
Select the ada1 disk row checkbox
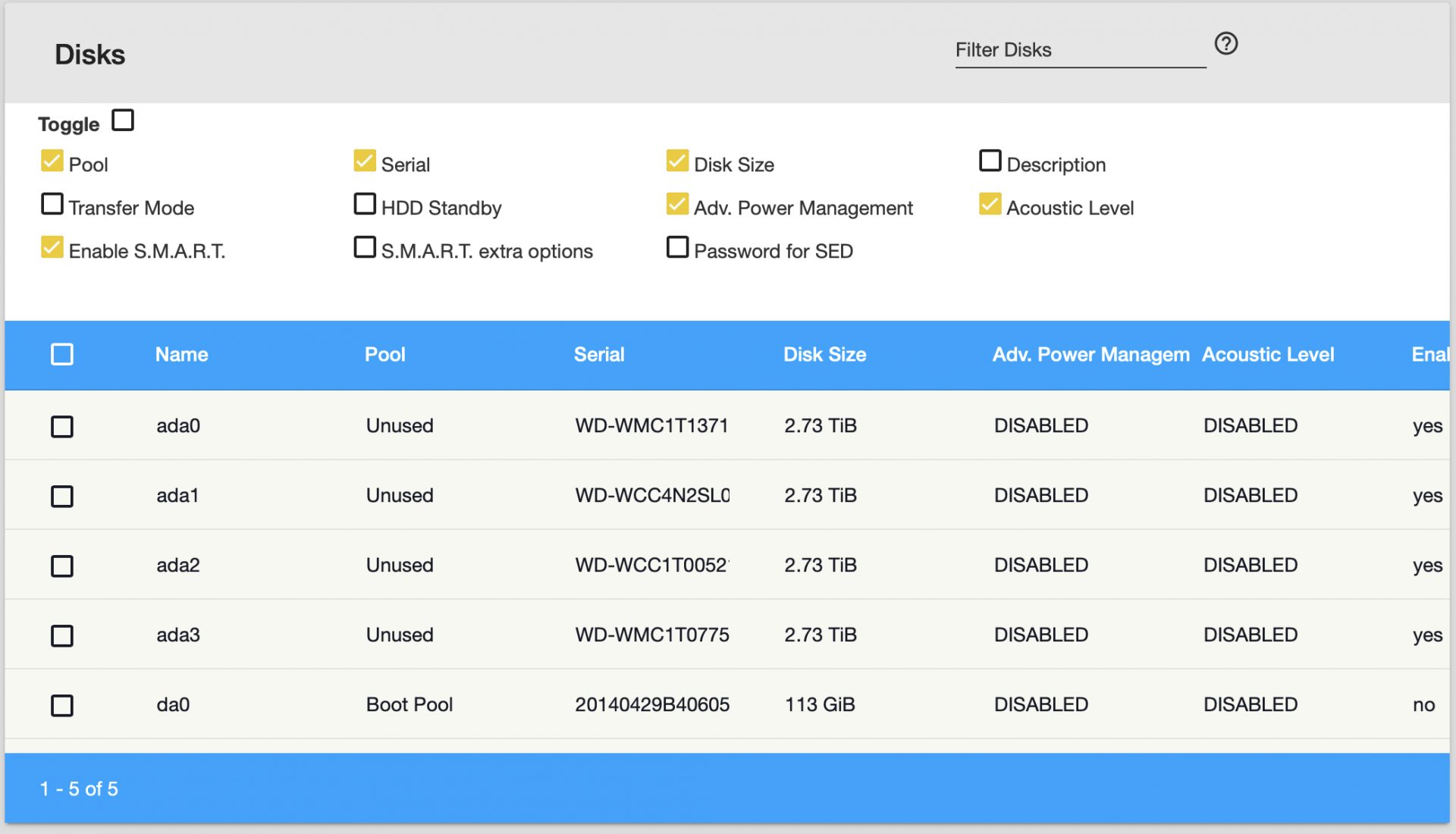pyautogui.click(x=62, y=497)
